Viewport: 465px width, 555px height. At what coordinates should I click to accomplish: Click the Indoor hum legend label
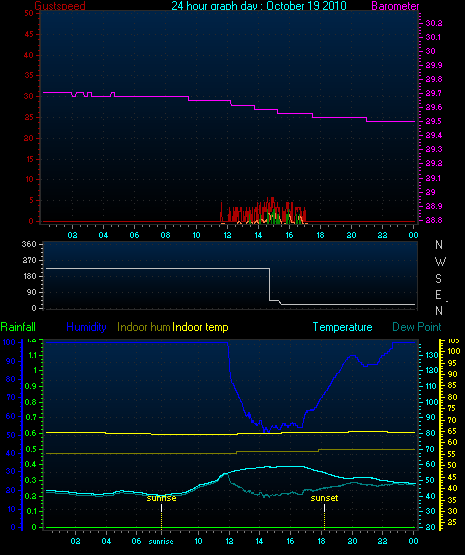point(144,327)
